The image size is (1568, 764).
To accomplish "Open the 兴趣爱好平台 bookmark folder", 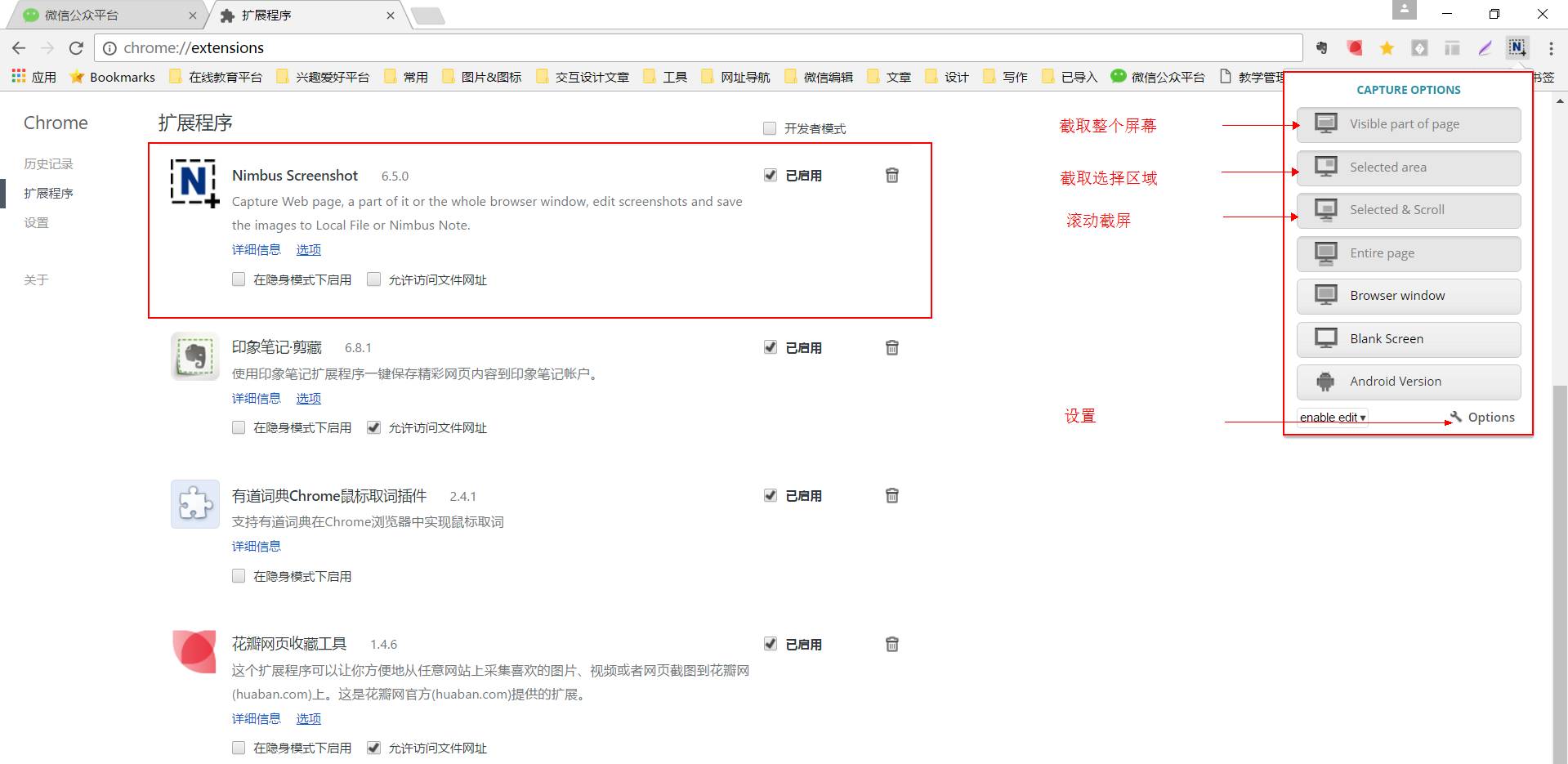I will 323,77.
